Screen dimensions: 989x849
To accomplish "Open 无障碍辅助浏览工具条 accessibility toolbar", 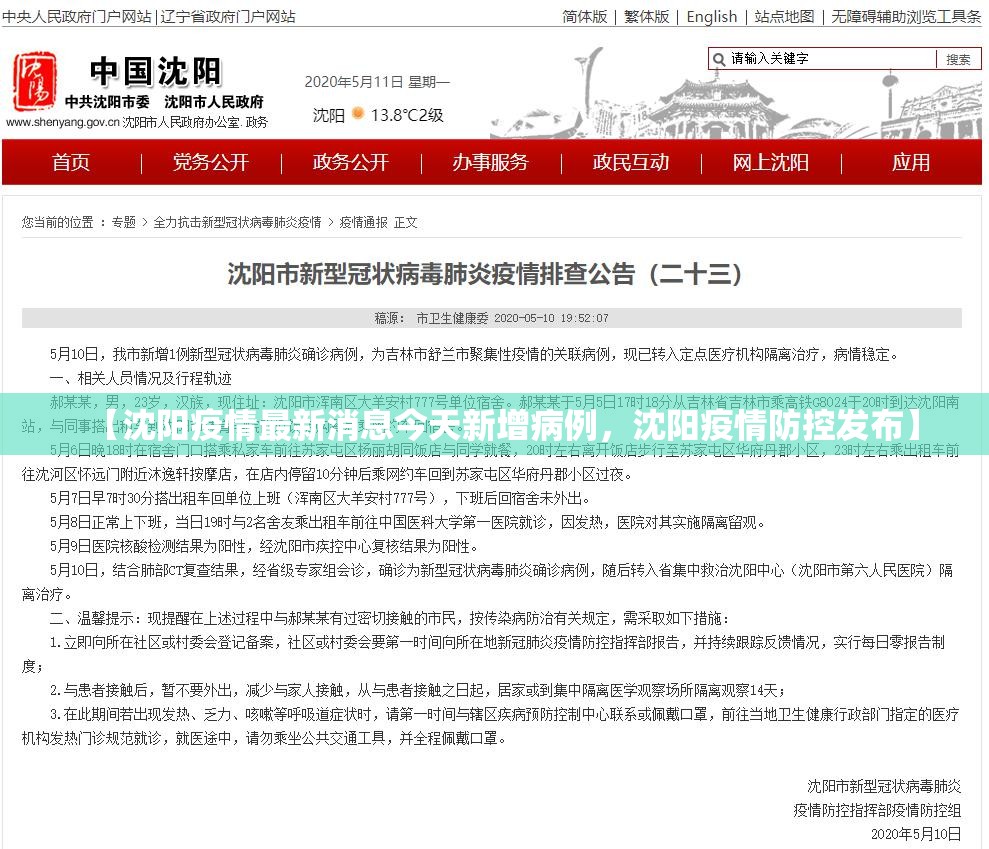I will [906, 16].
